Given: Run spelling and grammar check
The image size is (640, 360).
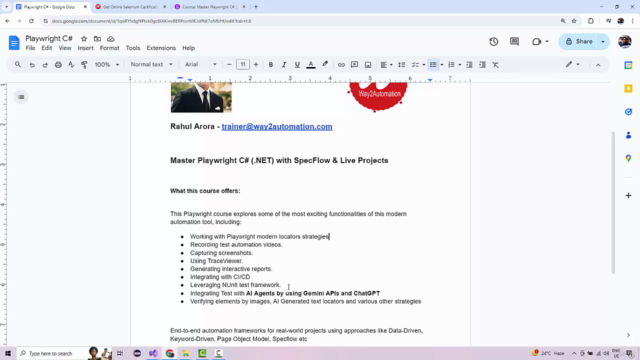Looking at the screenshot, I should click(x=71, y=64).
